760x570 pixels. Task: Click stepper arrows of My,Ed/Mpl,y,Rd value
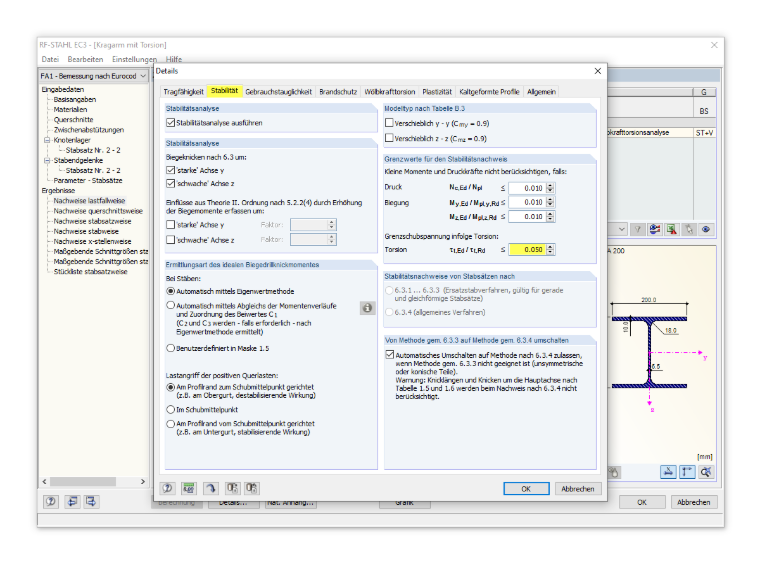point(550,202)
